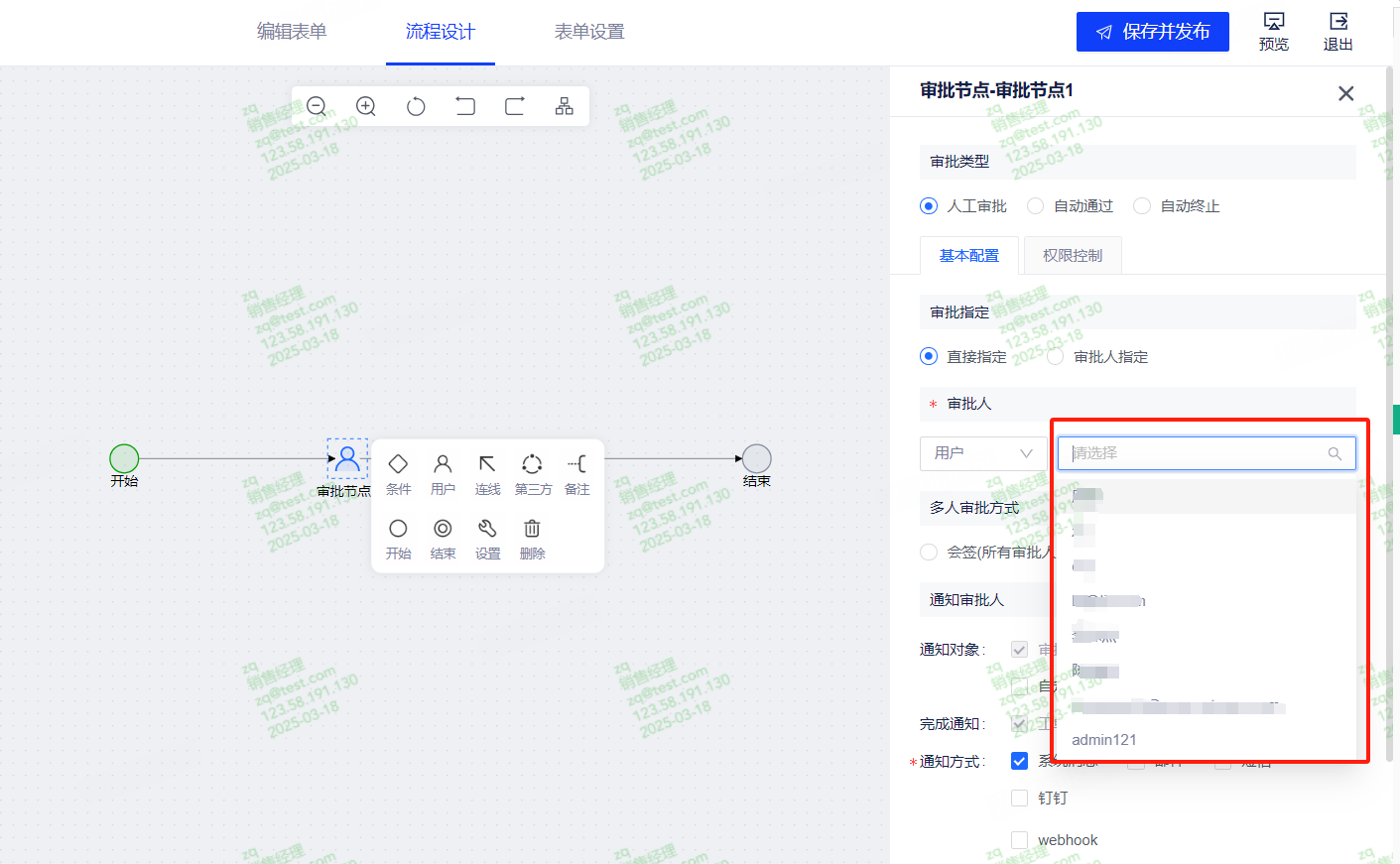
Task: Click the reset rotate icon in toolbar
Action: point(416,106)
